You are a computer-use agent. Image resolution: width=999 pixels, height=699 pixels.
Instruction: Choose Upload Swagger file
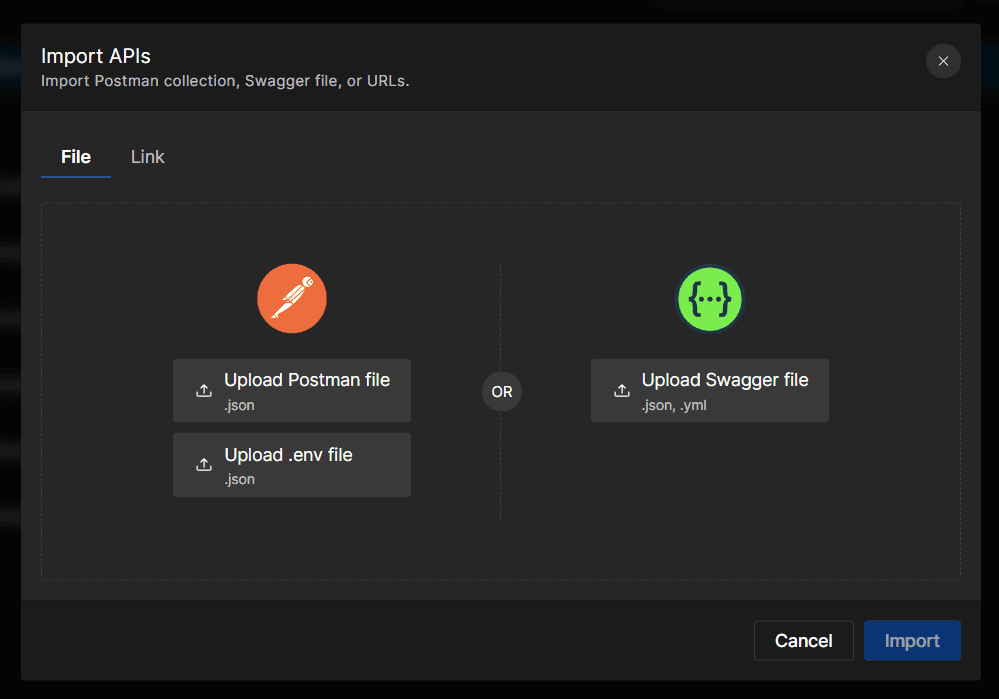724,381
